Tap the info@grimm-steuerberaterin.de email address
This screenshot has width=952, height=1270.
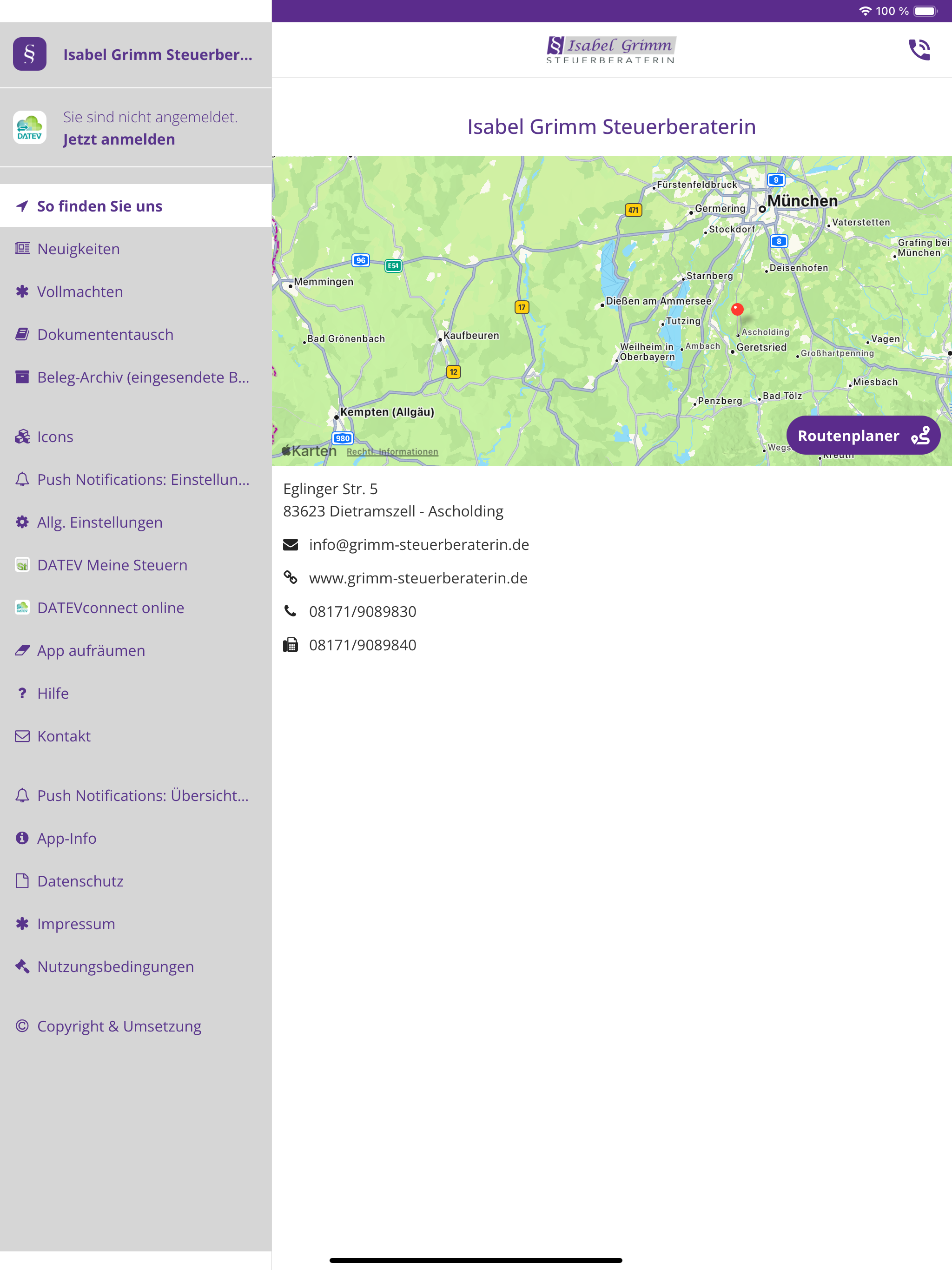pos(419,545)
